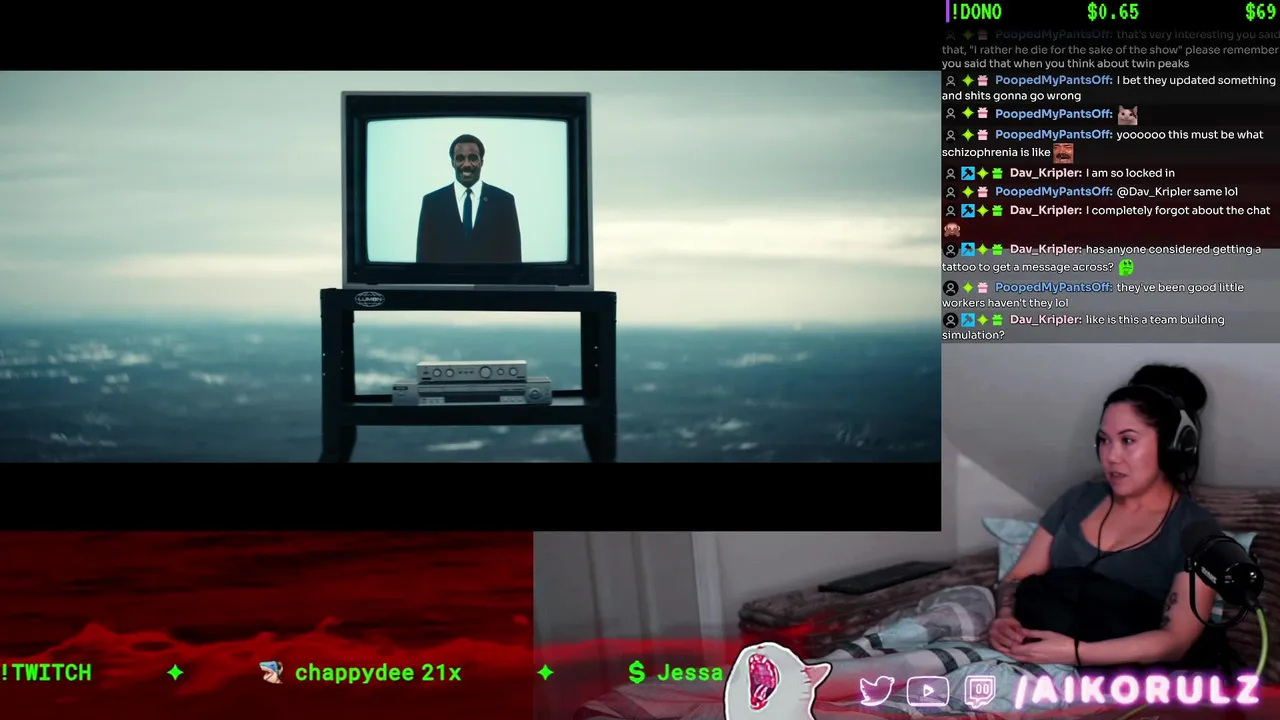Click the 'Jessa' name in bottom ticker
The image size is (1280, 720).
pyautogui.click(x=690, y=673)
